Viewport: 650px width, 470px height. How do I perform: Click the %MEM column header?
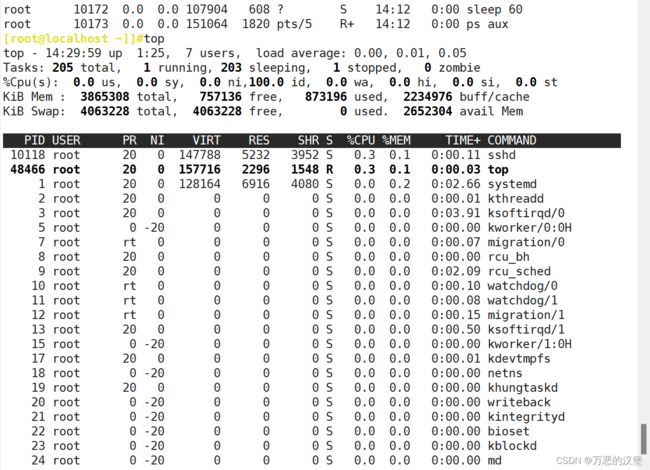point(396,140)
